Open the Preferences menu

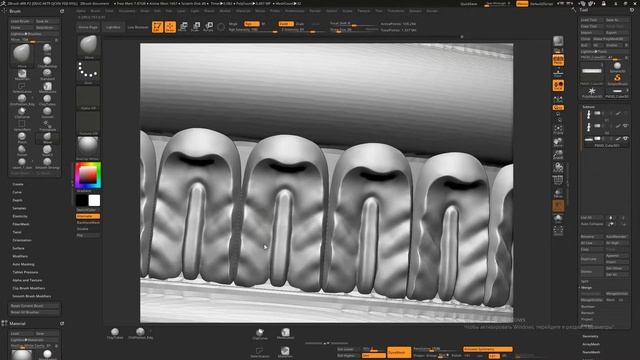pos(295,11)
